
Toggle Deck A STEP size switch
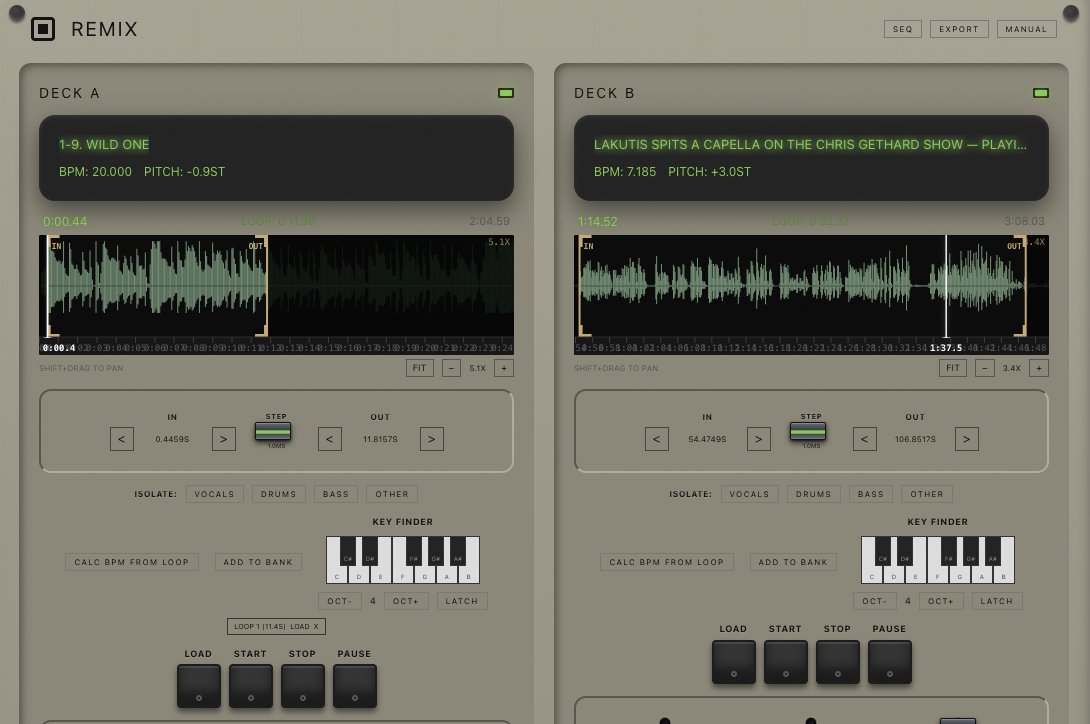[x=273, y=432]
